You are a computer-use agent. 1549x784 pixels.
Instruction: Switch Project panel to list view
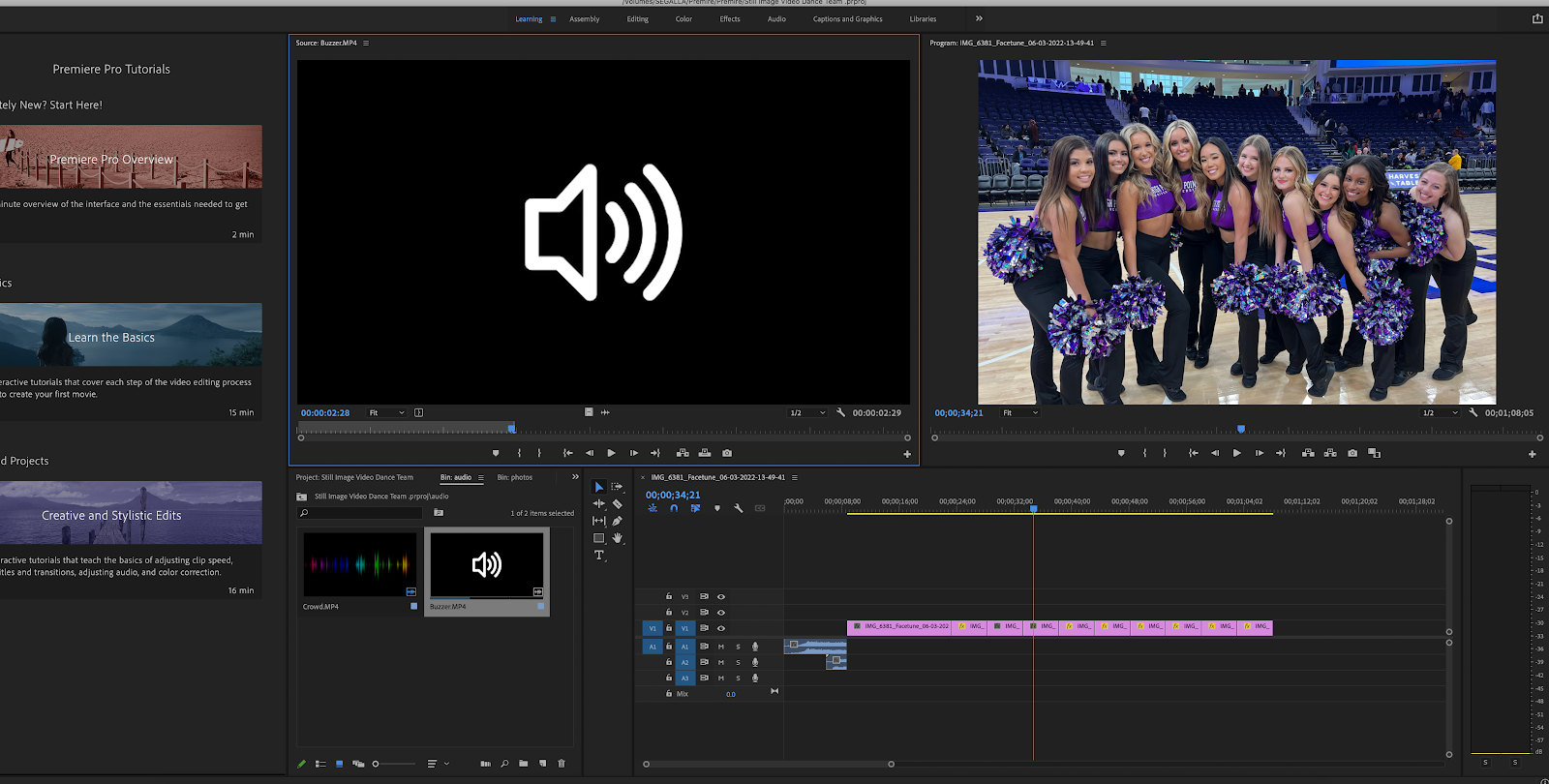click(320, 764)
